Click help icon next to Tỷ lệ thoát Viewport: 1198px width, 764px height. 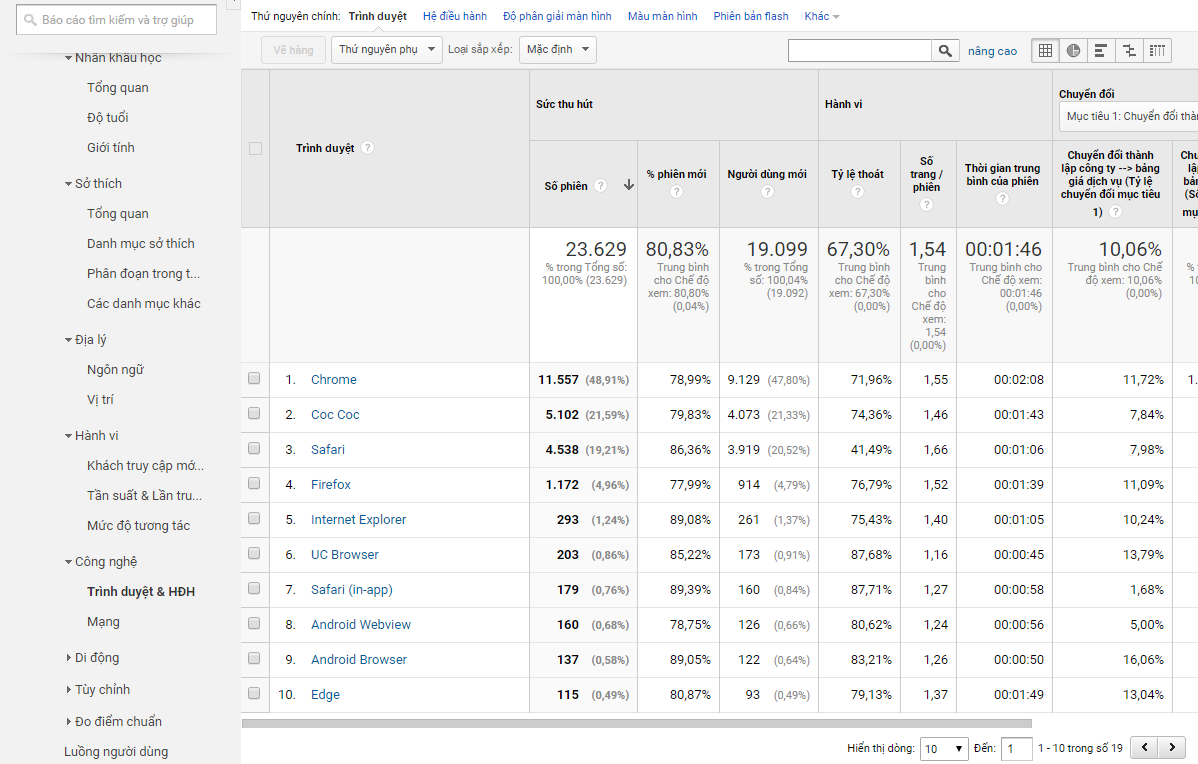click(857, 192)
